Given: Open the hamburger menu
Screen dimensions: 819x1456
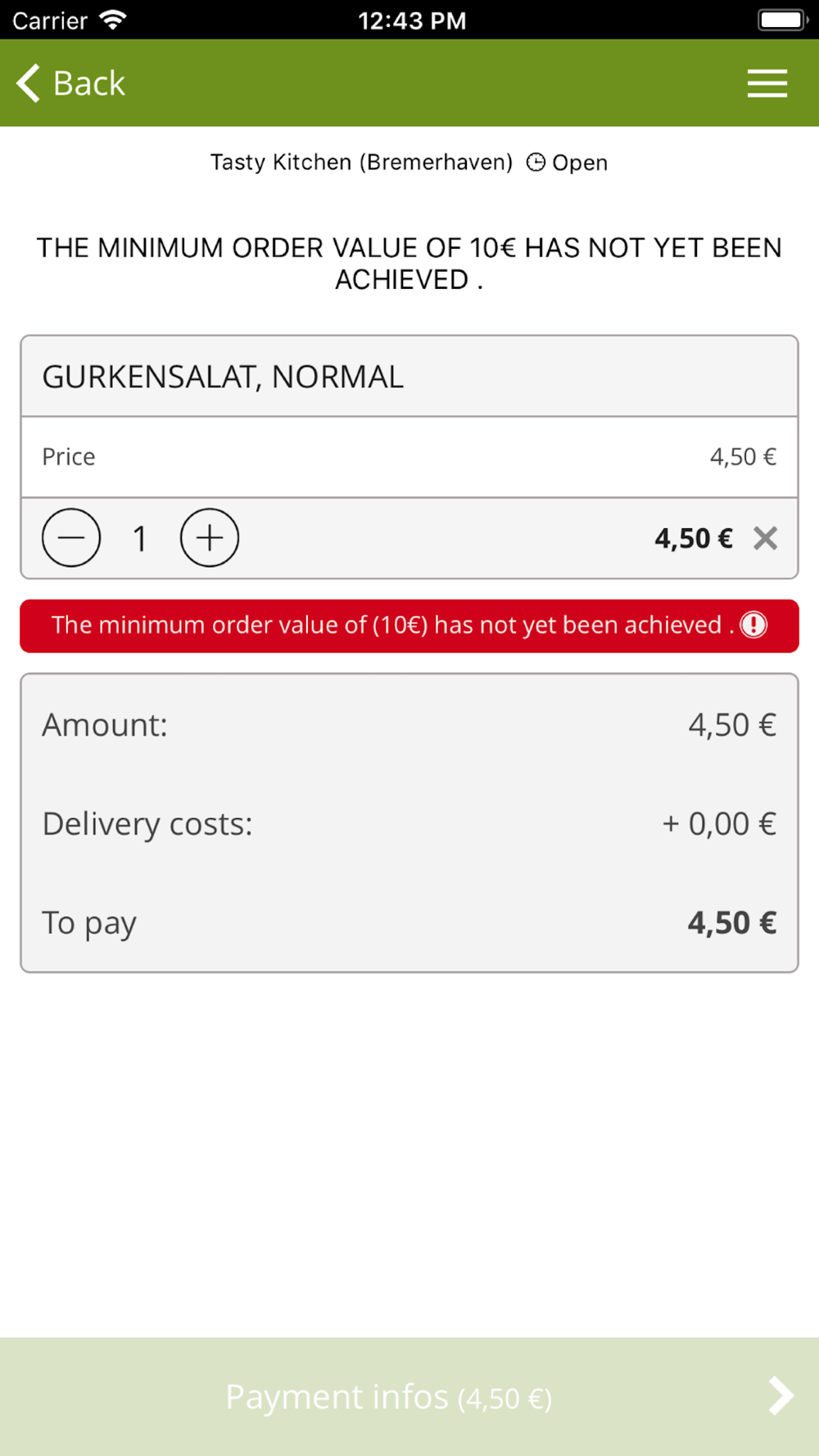Looking at the screenshot, I should [767, 84].
